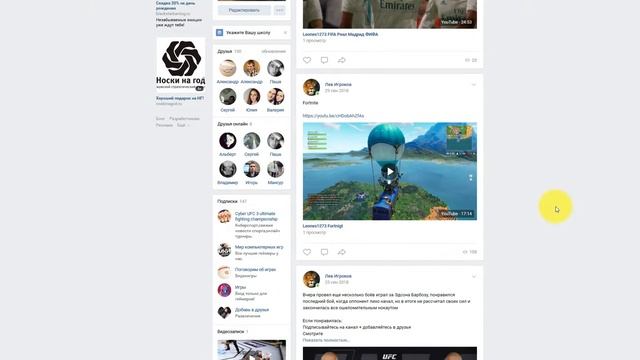
Task: Click the Редактировать profile button
Action: pos(244,10)
